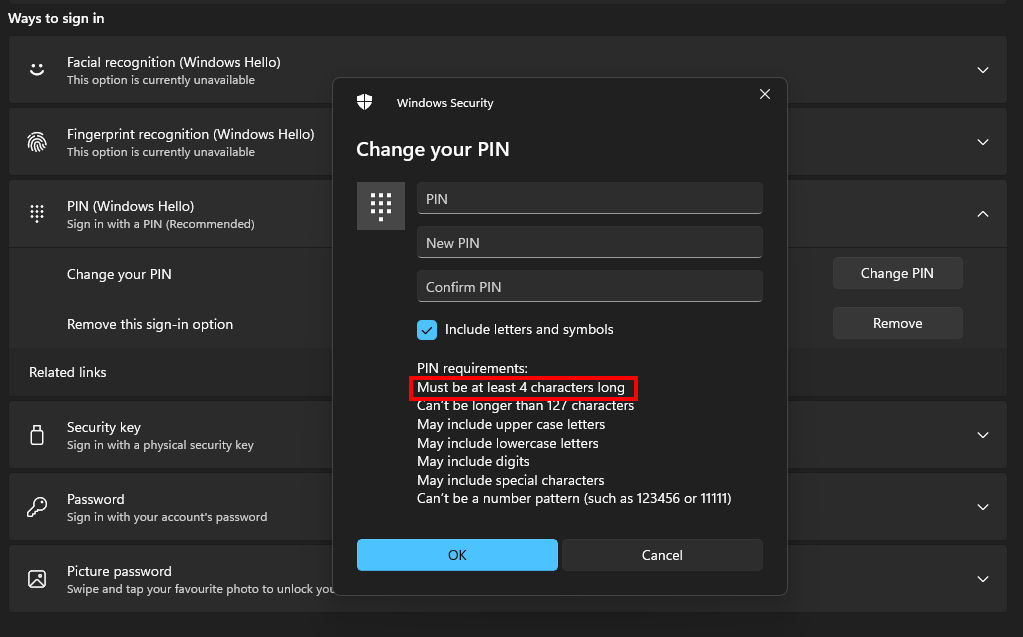This screenshot has width=1023, height=637.
Task: Click 'Include letters and symbols' label text
Action: (529, 330)
